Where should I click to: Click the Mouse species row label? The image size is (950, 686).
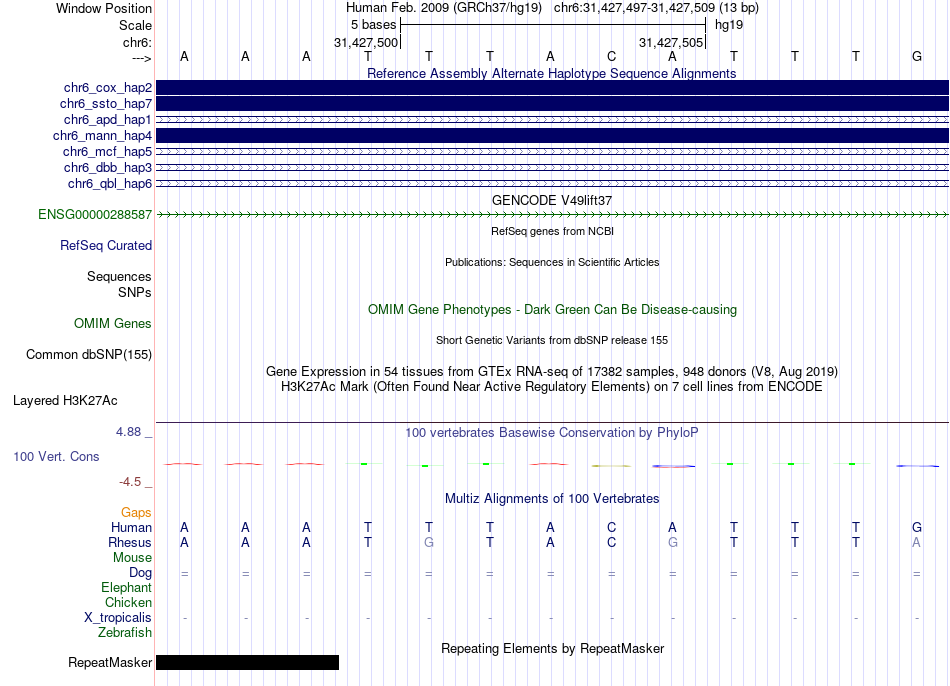coord(132,558)
